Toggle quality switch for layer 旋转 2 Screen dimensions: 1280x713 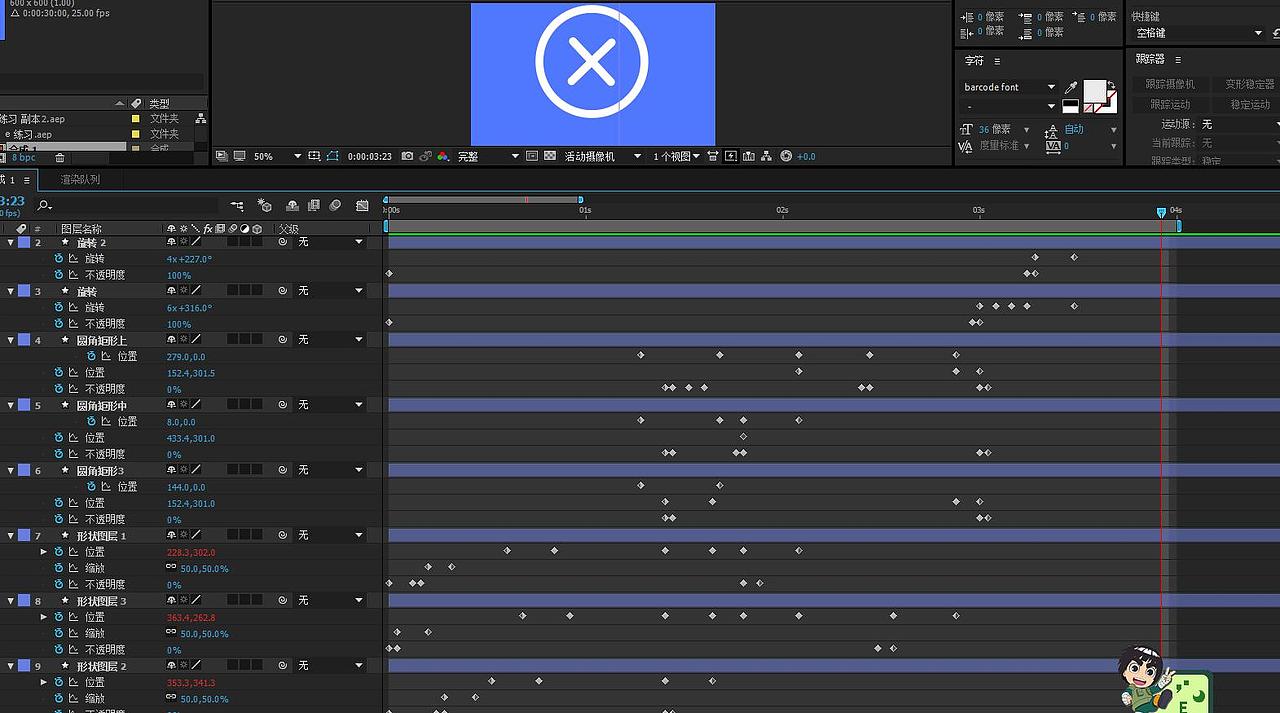coord(196,243)
